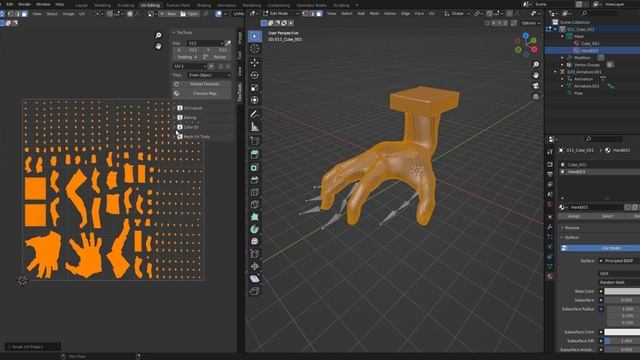Open the Global transform orientation dropdown
The image size is (640, 360).
pyautogui.click(x=458, y=13)
